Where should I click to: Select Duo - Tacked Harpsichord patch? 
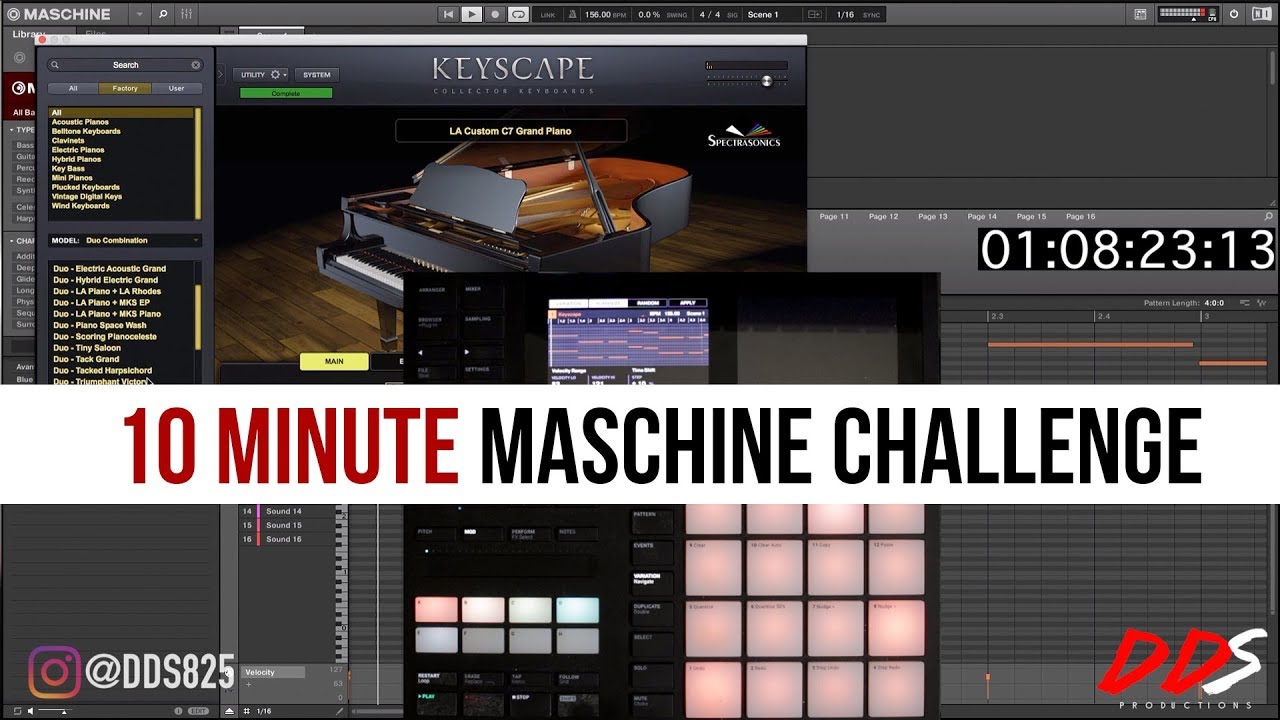[x=103, y=370]
